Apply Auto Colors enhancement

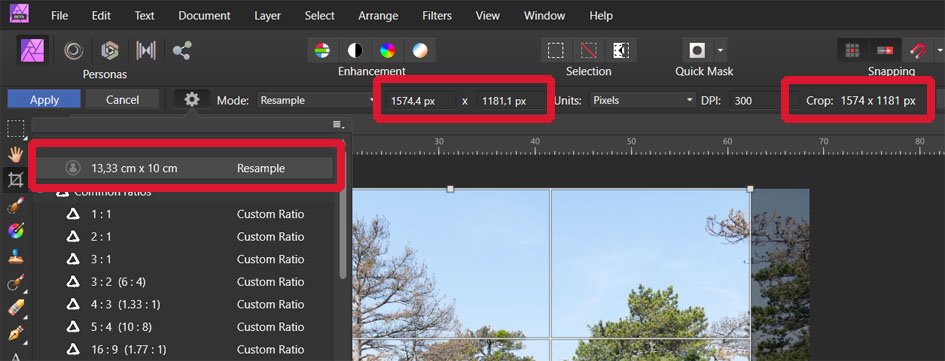click(388, 51)
